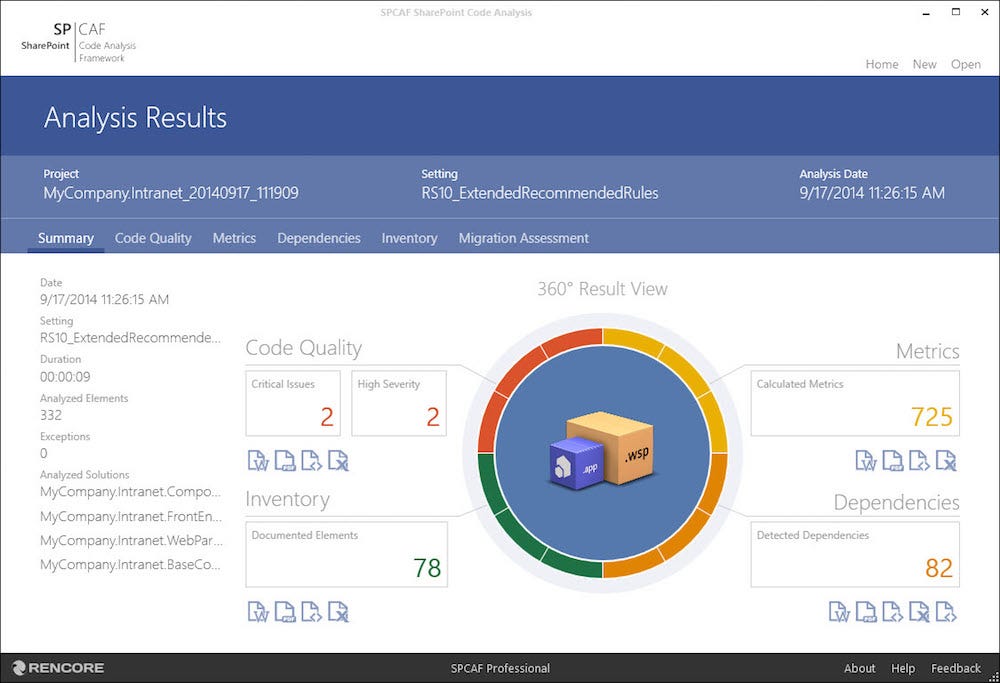1000x683 pixels.
Task: Open the About link in the footer
Action: click(860, 668)
